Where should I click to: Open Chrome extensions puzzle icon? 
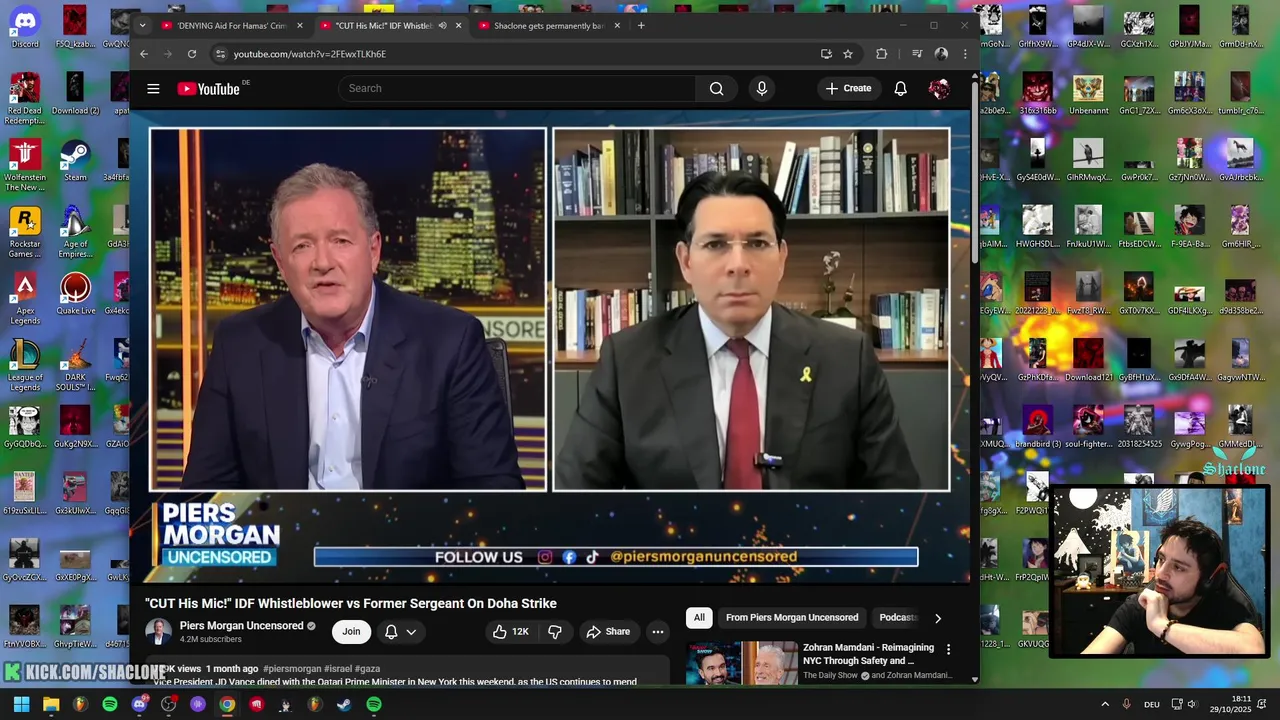tap(882, 54)
